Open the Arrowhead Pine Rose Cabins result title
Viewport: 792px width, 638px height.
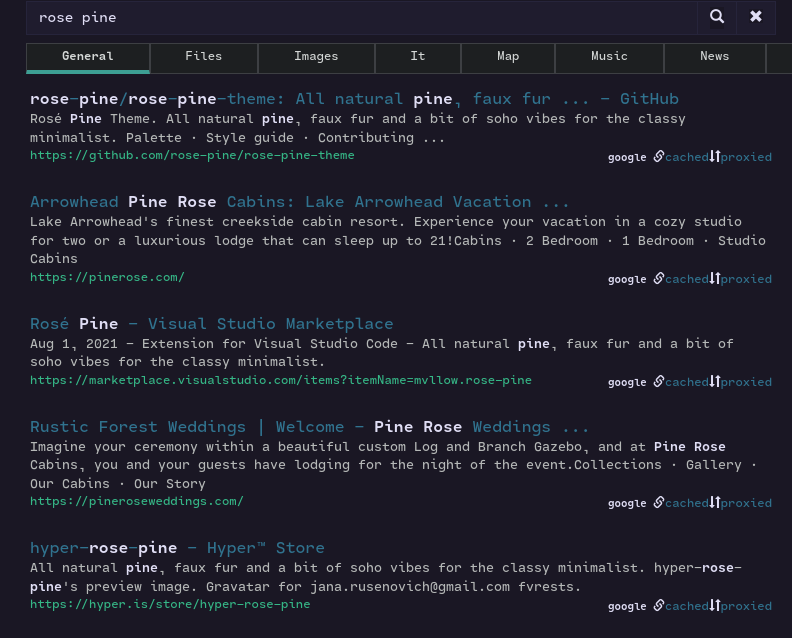pyautogui.click(x=300, y=202)
